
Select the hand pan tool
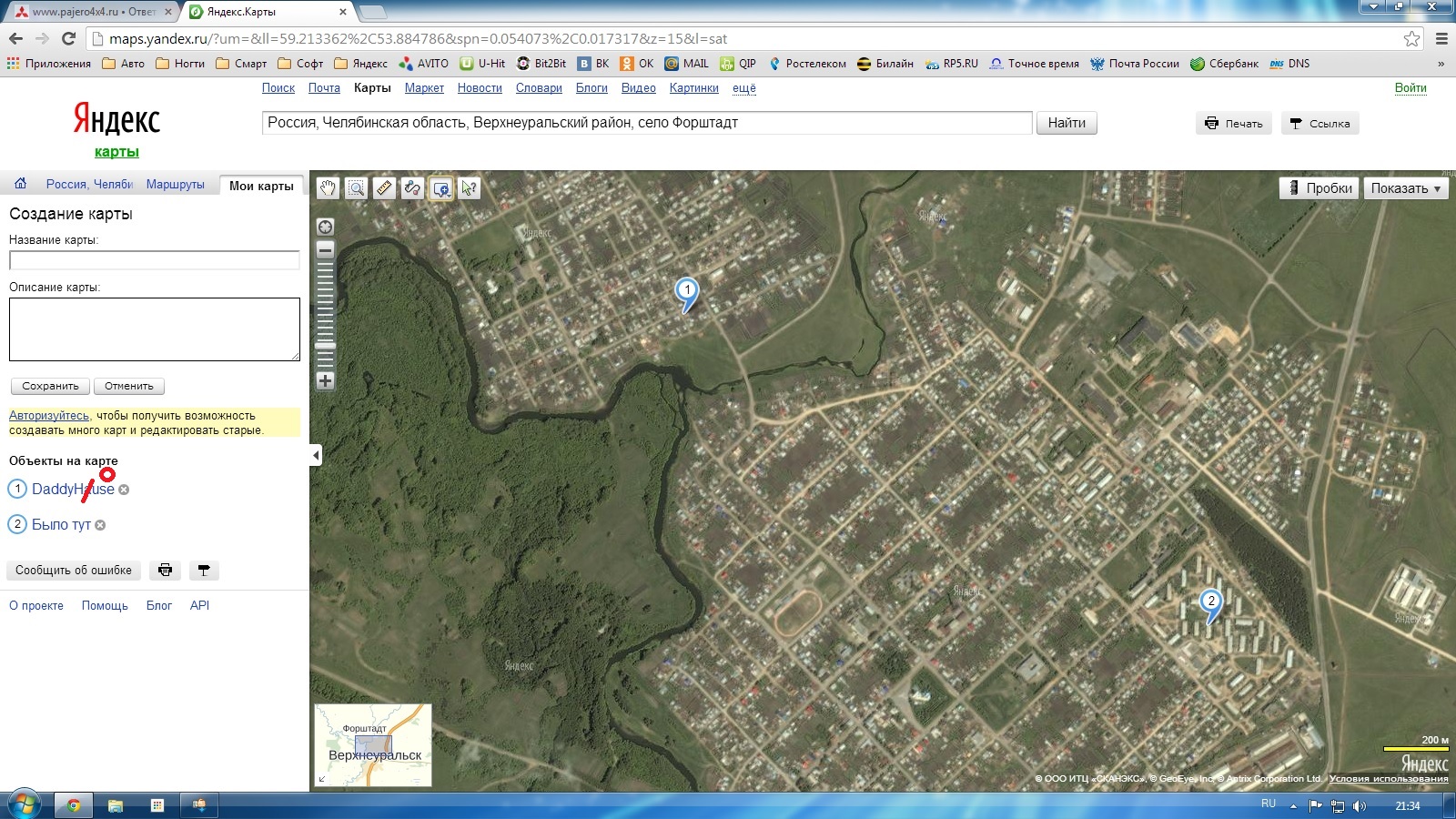[328, 188]
